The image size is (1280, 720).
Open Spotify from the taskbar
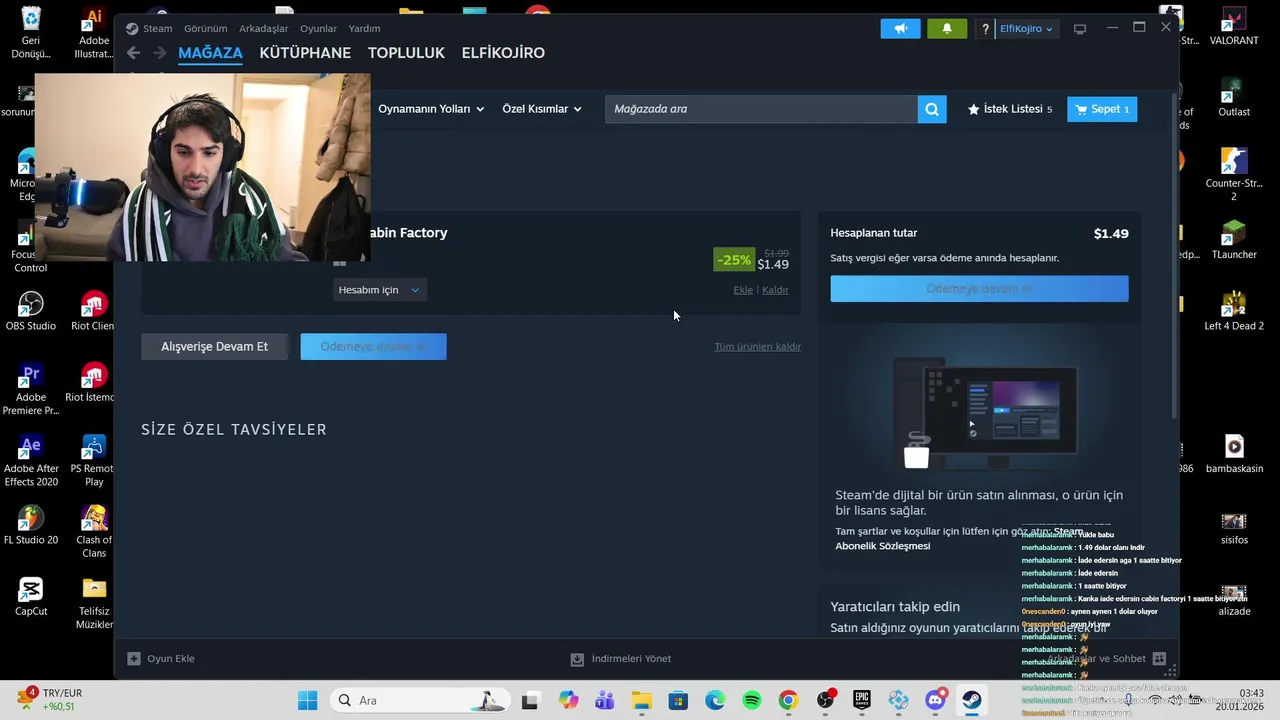pos(752,700)
